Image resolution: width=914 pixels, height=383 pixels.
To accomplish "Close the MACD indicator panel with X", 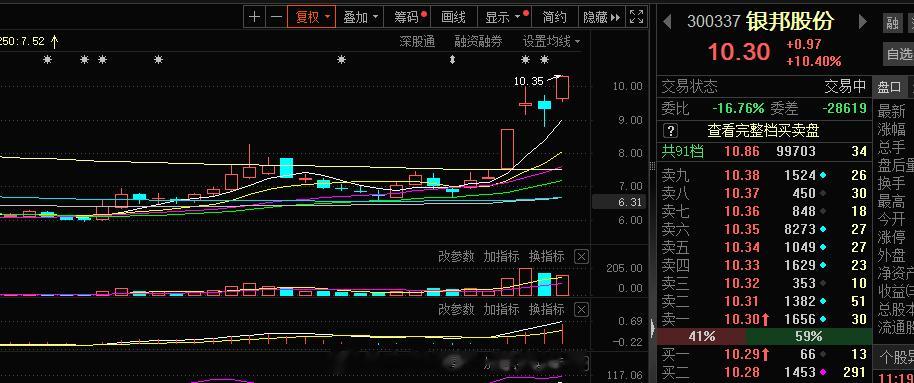I will click(581, 309).
